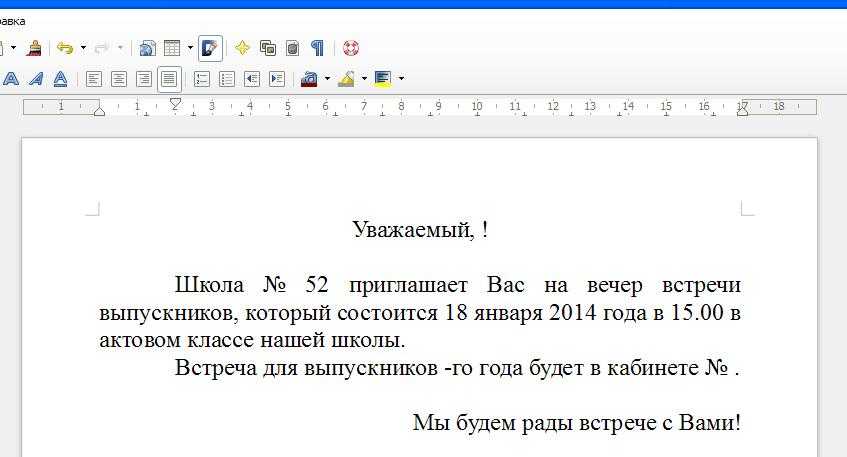The height and width of the screenshot is (457, 847).
Task: Open the Data Sources icon
Action: click(x=292, y=47)
